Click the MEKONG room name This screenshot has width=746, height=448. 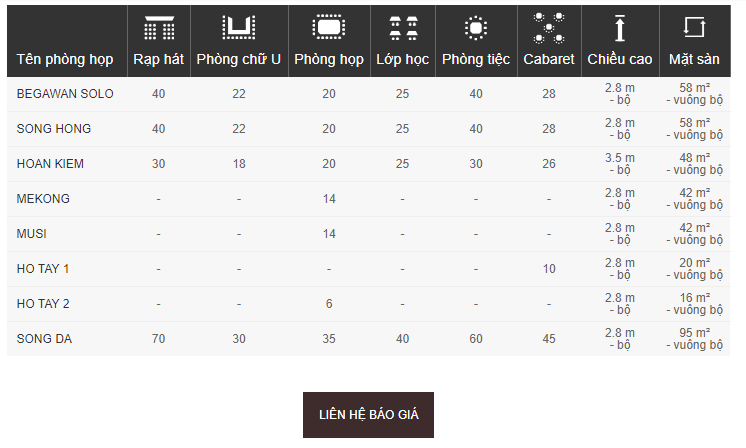pos(43,199)
